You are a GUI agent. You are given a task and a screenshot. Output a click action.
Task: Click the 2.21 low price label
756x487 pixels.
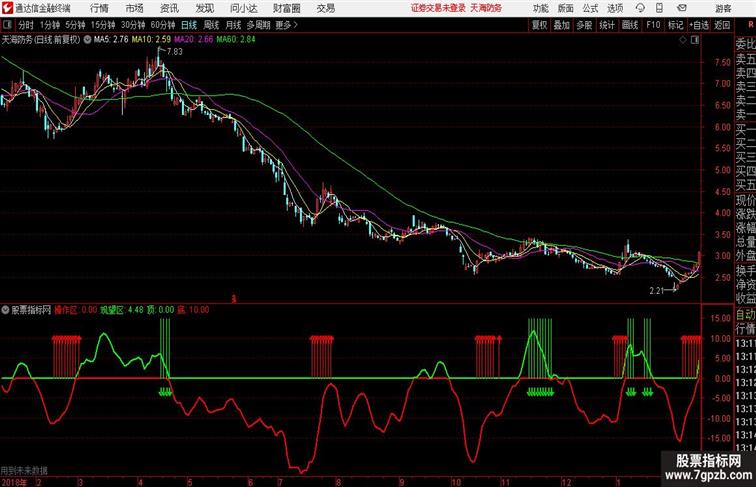[657, 291]
